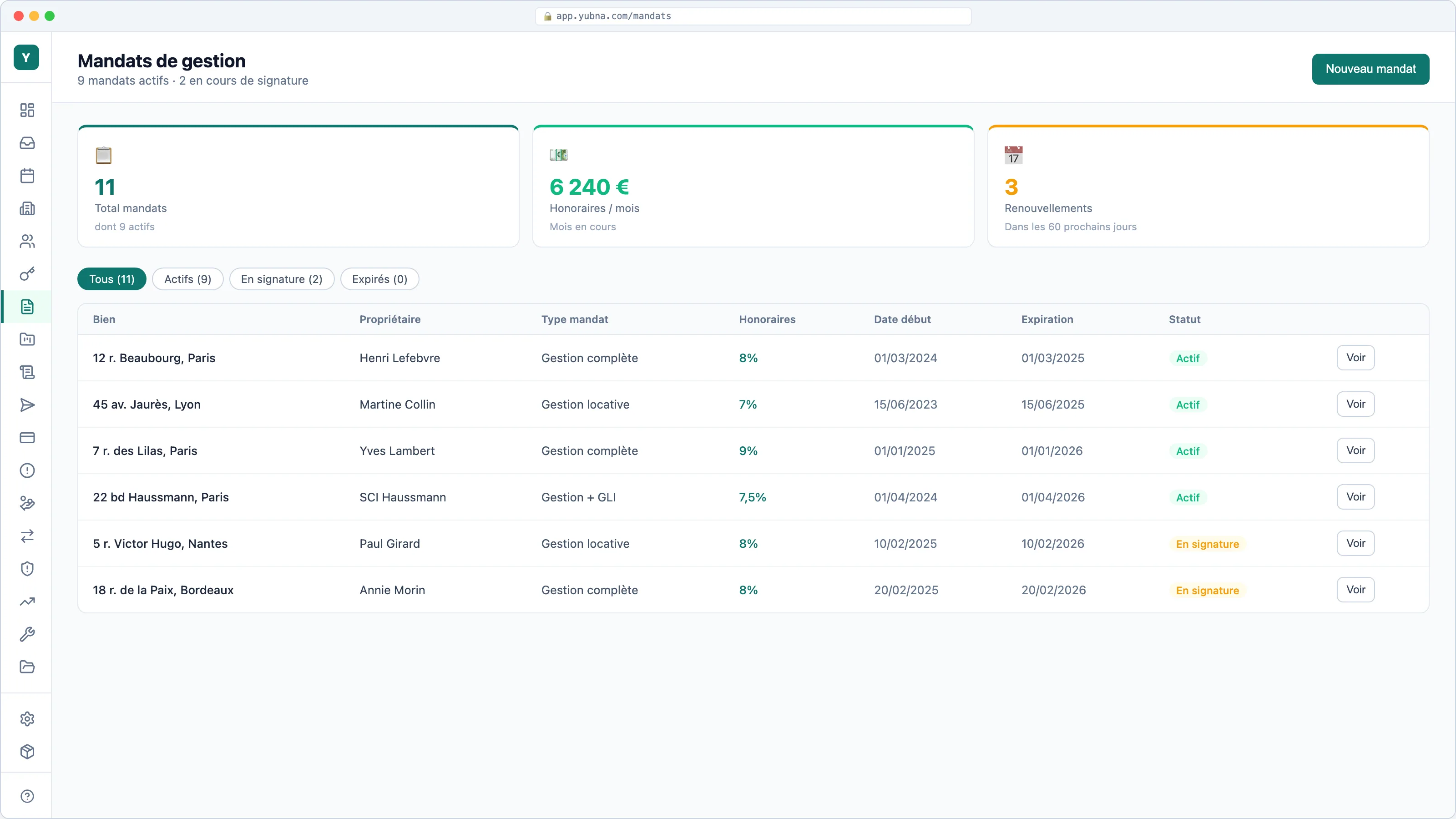Open the people contacts icon in sidebar

point(27,241)
